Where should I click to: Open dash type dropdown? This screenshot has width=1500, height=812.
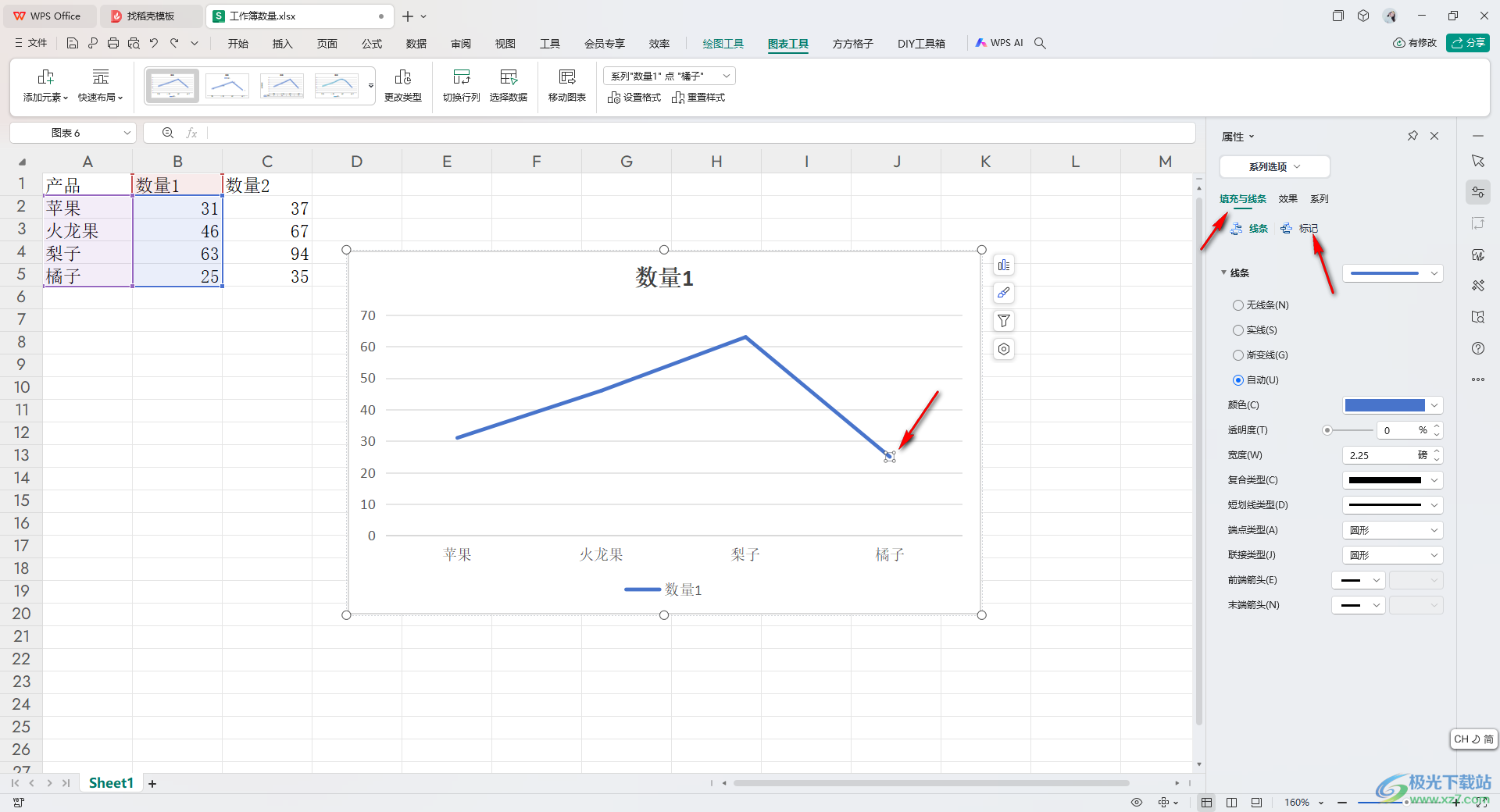(x=1392, y=505)
